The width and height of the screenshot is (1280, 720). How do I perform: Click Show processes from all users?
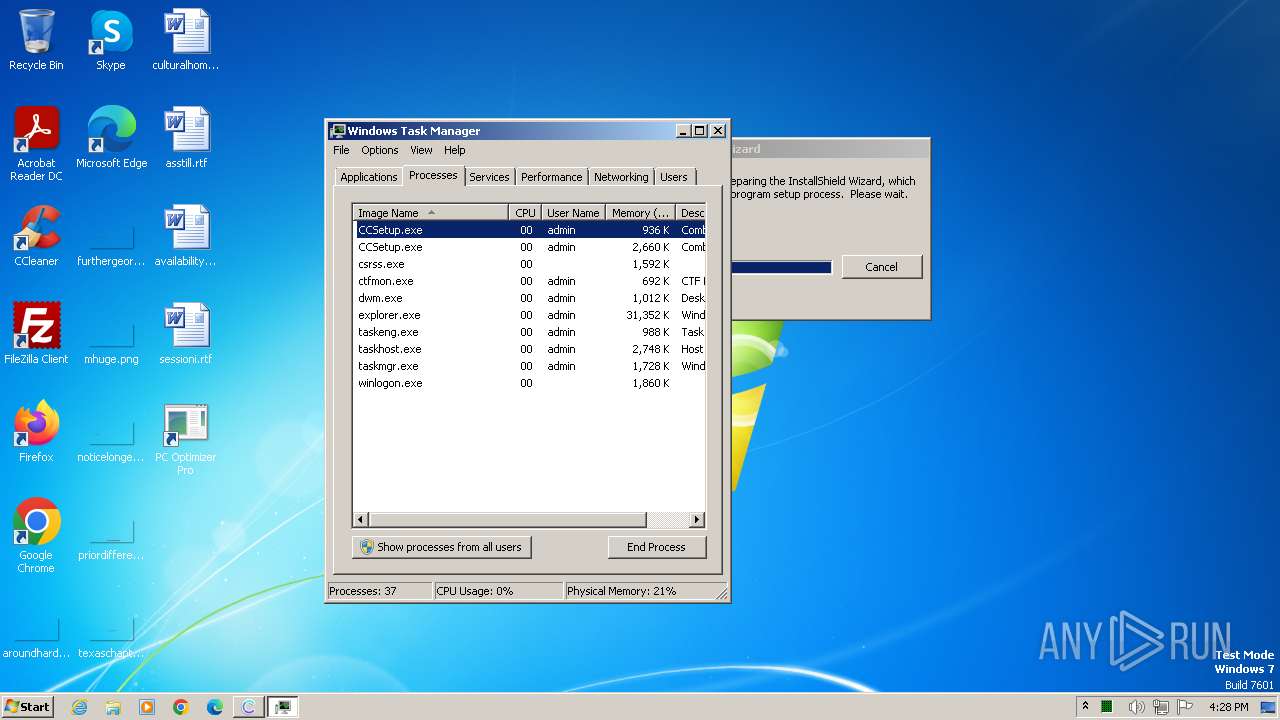tap(441, 547)
